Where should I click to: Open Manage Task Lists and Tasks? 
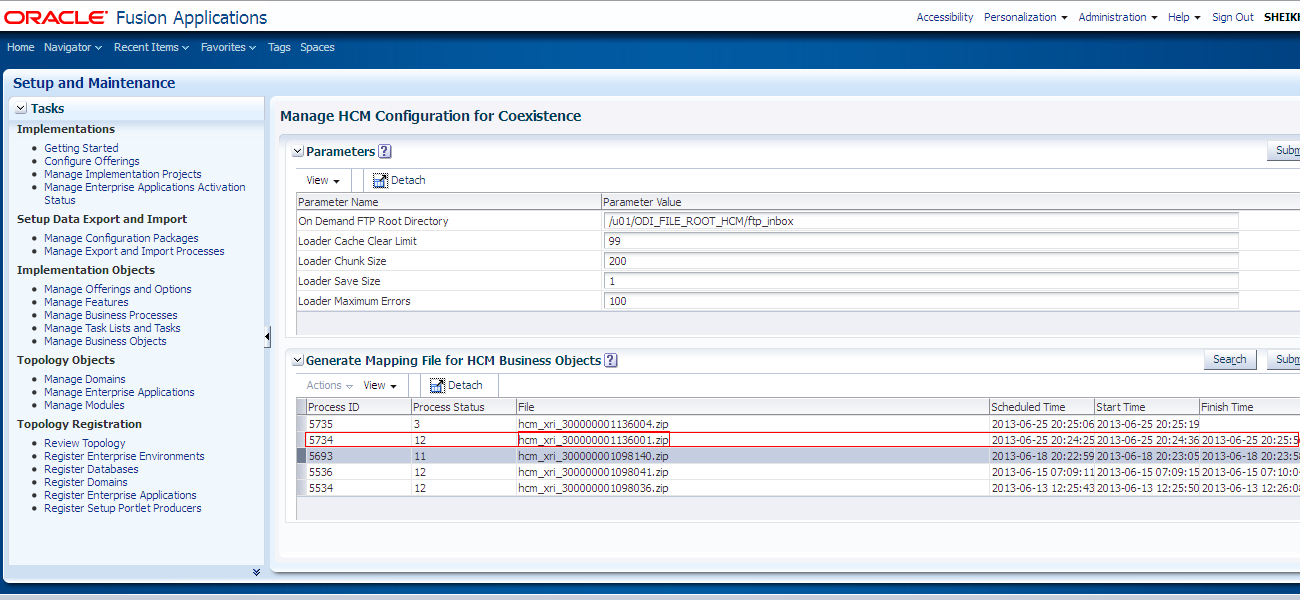(112, 328)
